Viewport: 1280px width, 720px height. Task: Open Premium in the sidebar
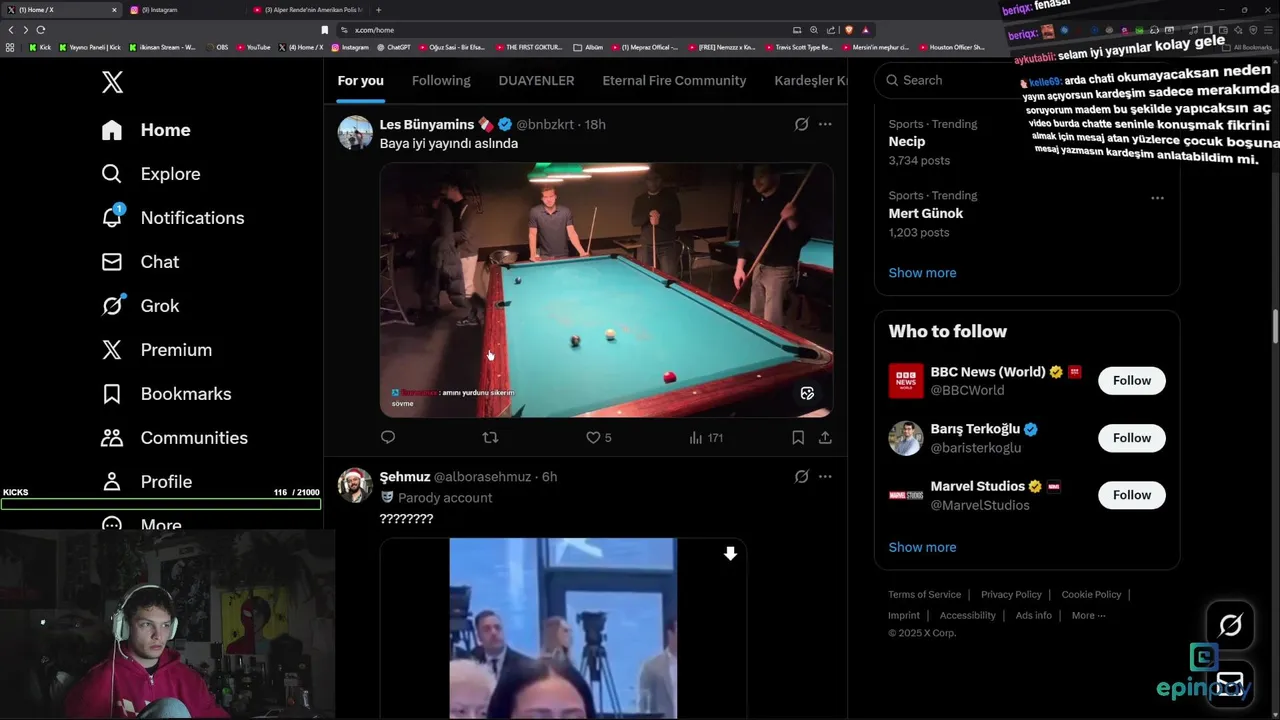pos(157,350)
